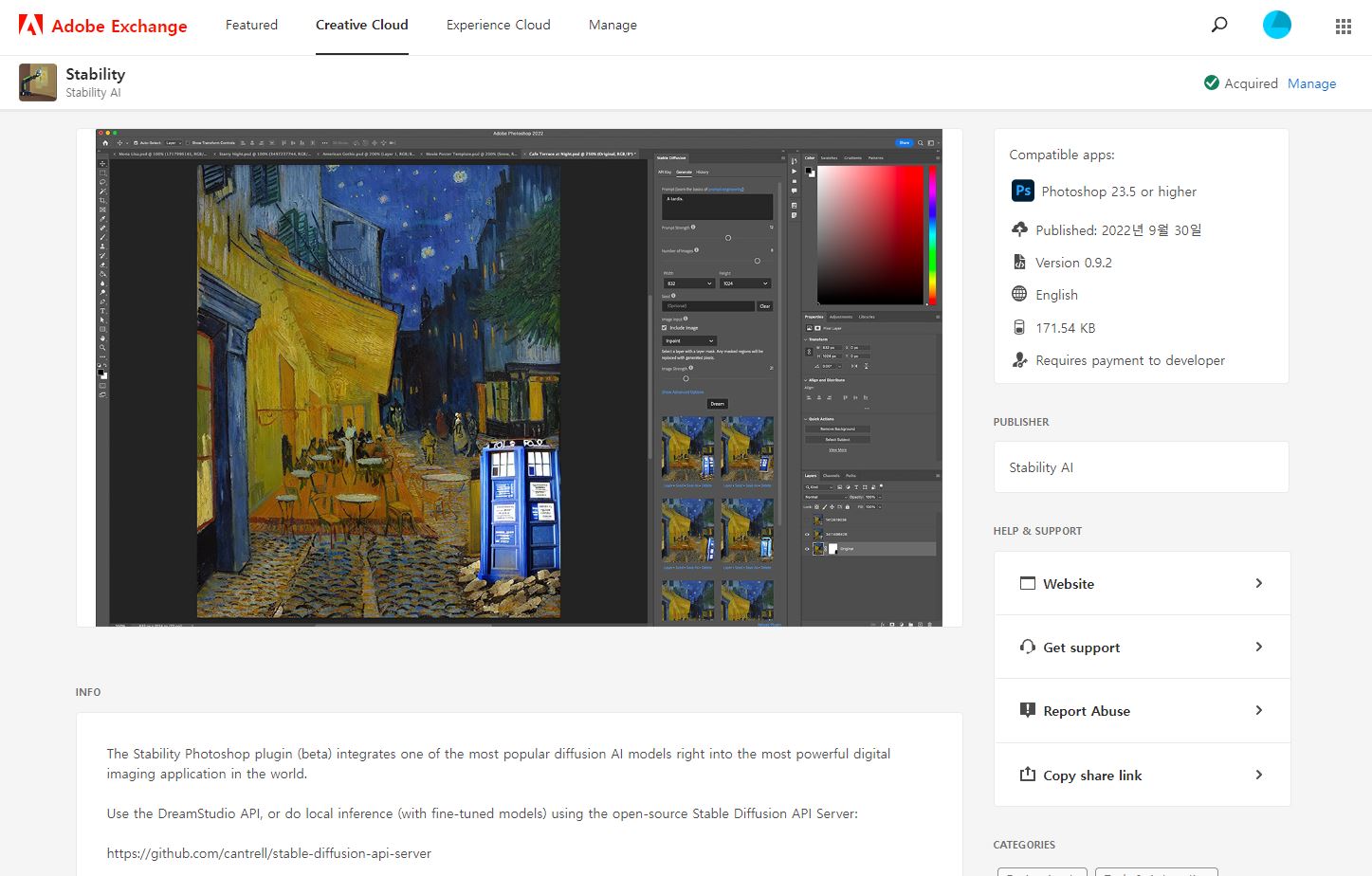Image resolution: width=1372 pixels, height=876 pixels.
Task: Expand the Report Abuse row chevron
Action: pyautogui.click(x=1259, y=710)
